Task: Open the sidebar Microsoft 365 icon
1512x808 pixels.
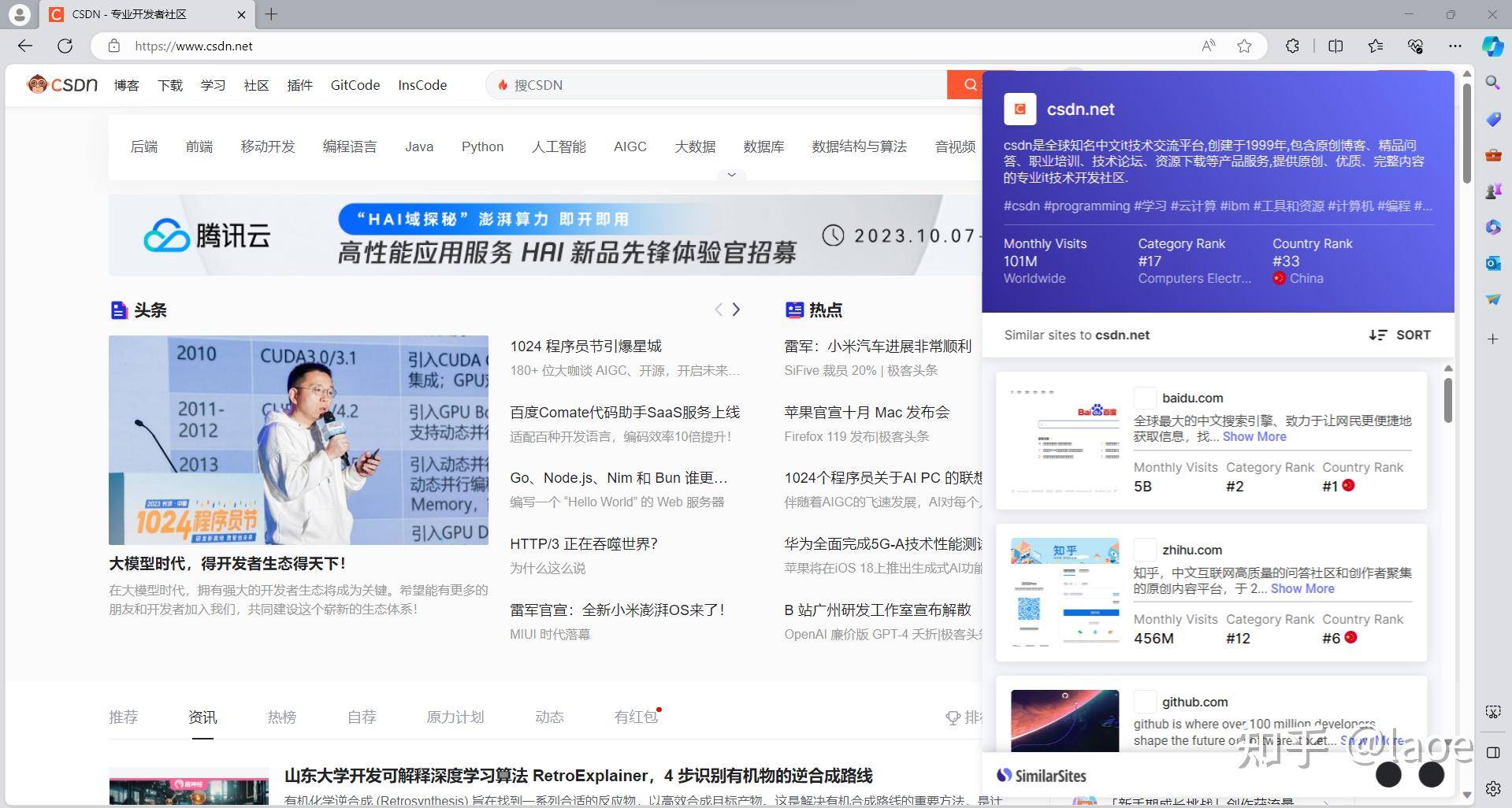Action: (x=1493, y=227)
